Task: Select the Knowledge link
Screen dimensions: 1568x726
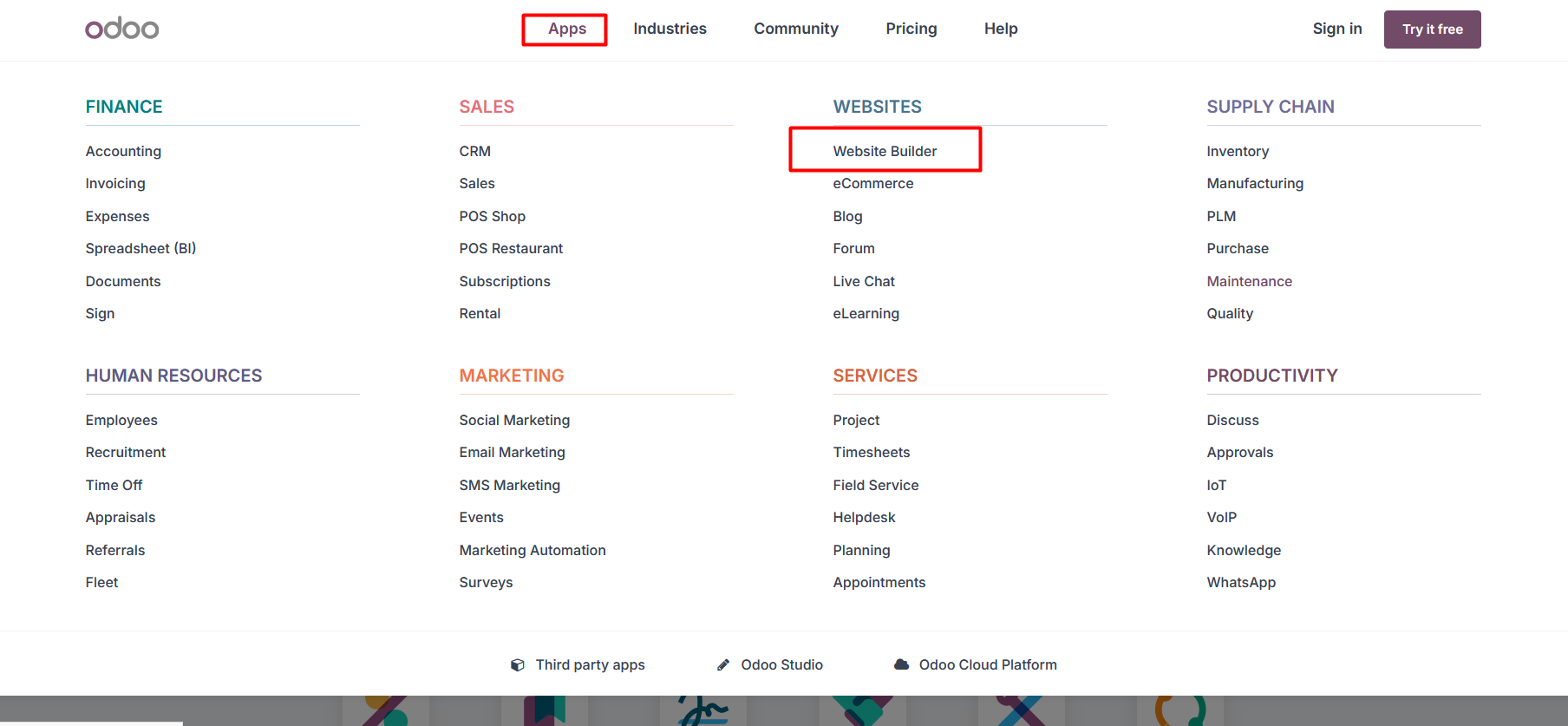Action: [1244, 550]
